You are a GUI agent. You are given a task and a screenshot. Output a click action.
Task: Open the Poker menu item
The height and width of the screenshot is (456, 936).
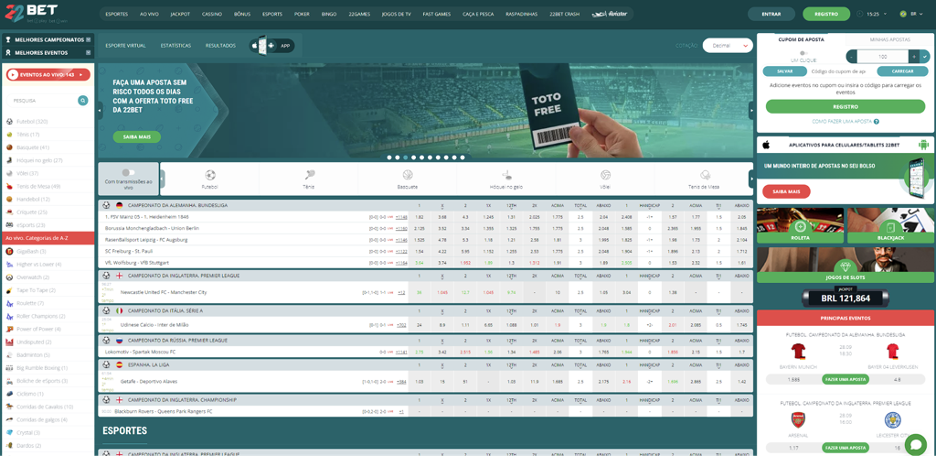[x=302, y=14]
